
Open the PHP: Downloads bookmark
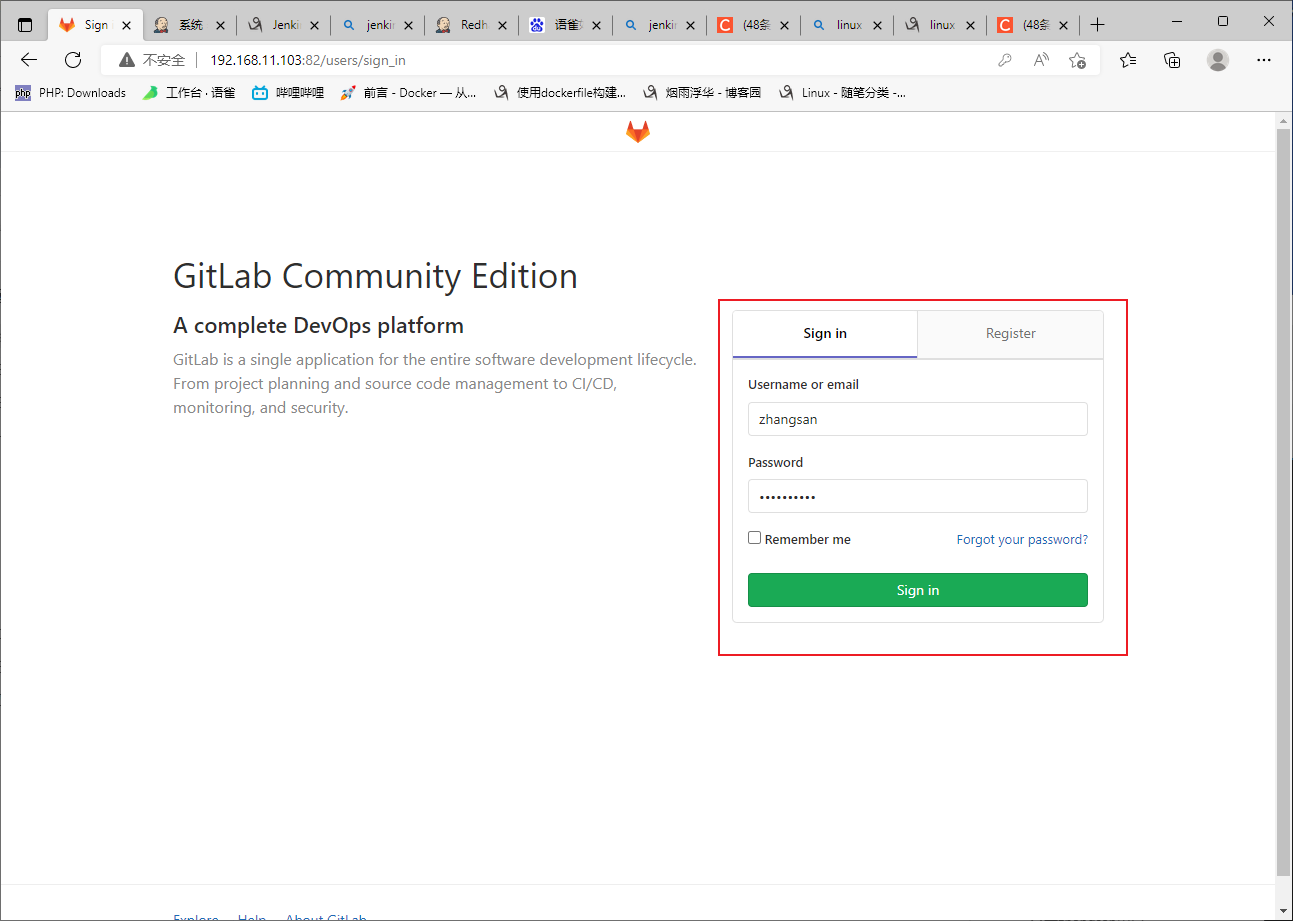click(70, 93)
